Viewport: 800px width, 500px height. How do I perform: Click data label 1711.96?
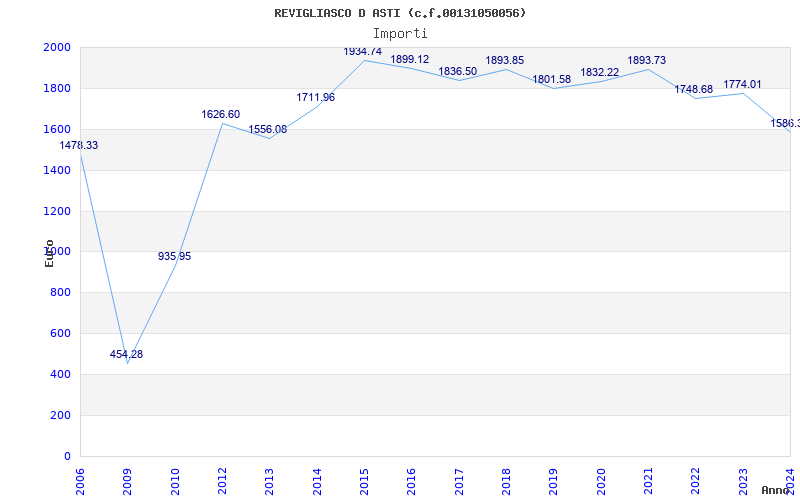click(x=316, y=97)
